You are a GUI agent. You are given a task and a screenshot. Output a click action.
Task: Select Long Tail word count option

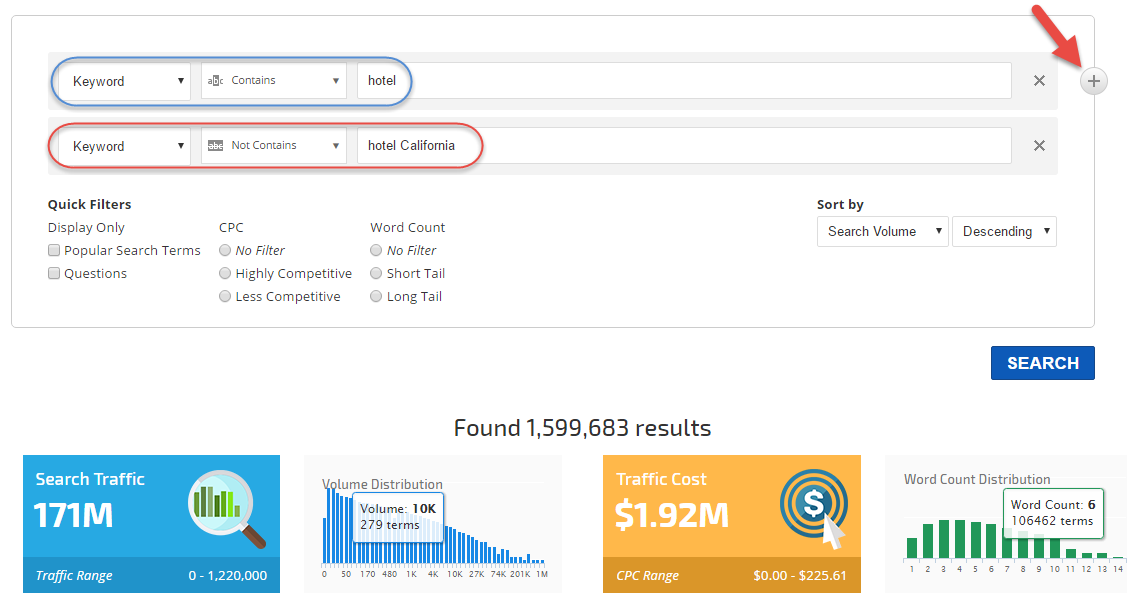[x=376, y=297]
